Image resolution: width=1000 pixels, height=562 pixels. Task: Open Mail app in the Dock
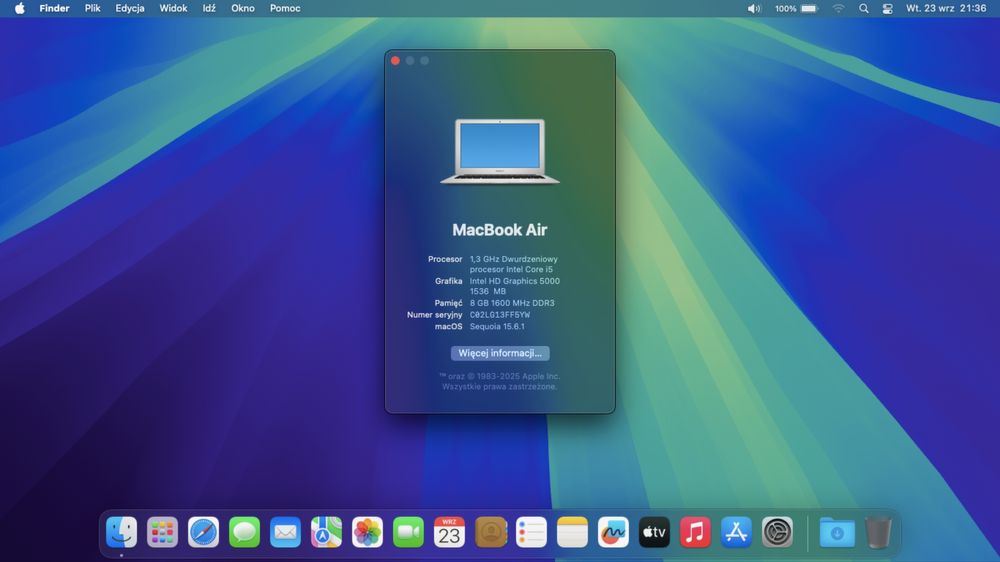tap(285, 532)
